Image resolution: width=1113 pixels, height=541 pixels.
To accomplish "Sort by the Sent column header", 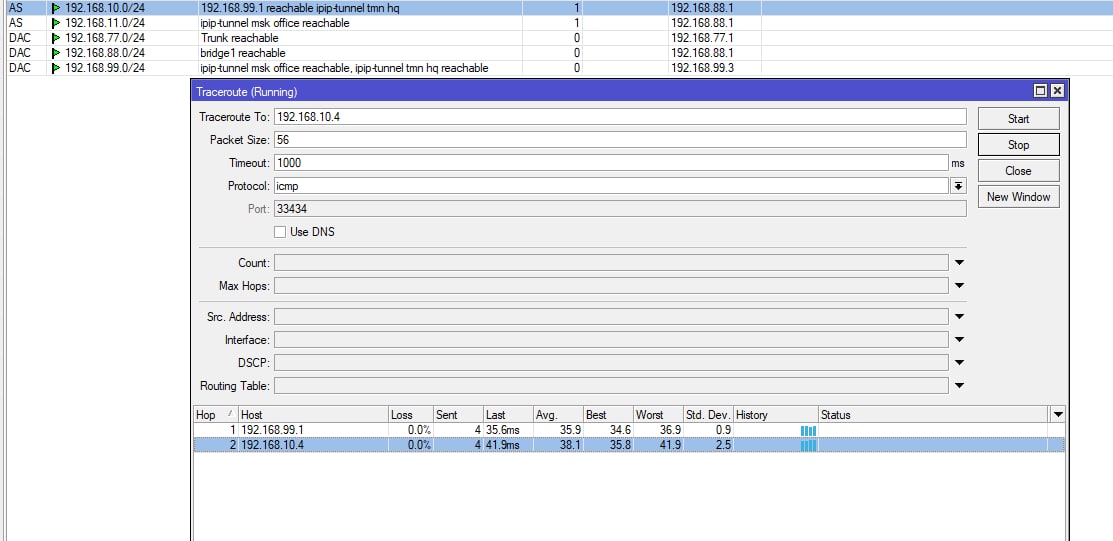I will click(x=458, y=415).
